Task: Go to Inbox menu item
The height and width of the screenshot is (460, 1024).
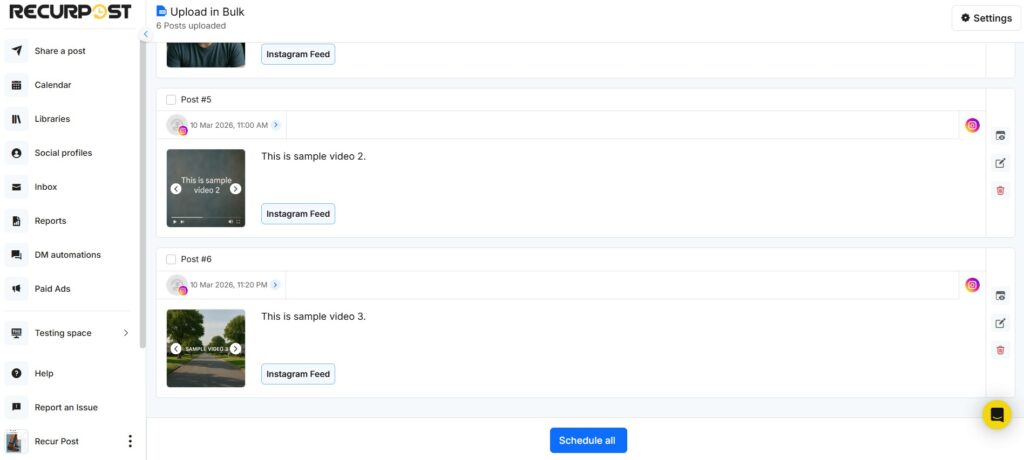Action: coord(46,187)
